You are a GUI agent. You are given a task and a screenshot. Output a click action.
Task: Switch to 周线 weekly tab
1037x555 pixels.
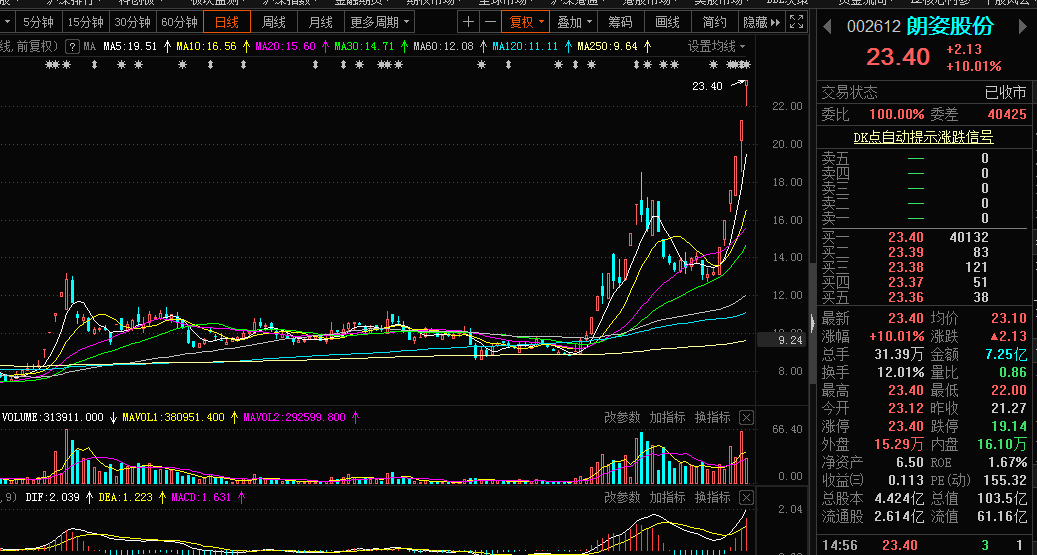(274, 22)
